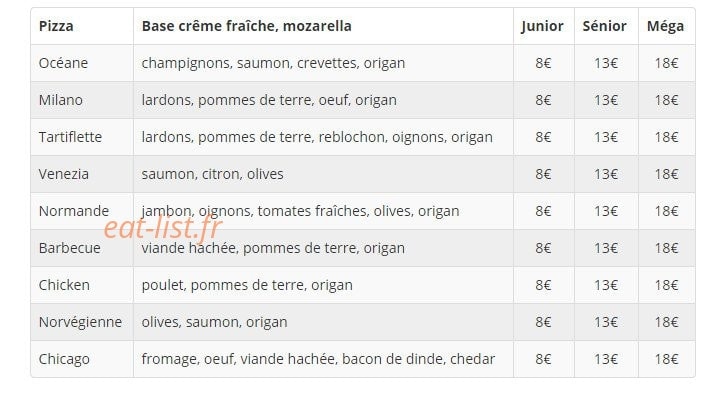Screen dimensions: 723x410
Task: Click Venezia ingredients saumon, citron, olives
Action: click(x=213, y=174)
